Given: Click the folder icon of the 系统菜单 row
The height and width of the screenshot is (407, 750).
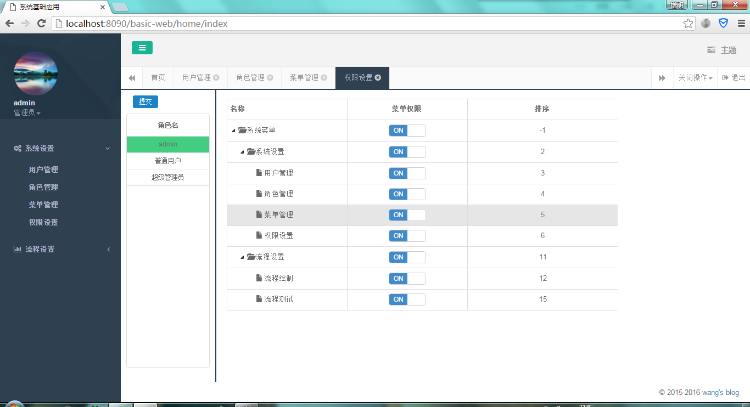Looking at the screenshot, I should [242, 130].
